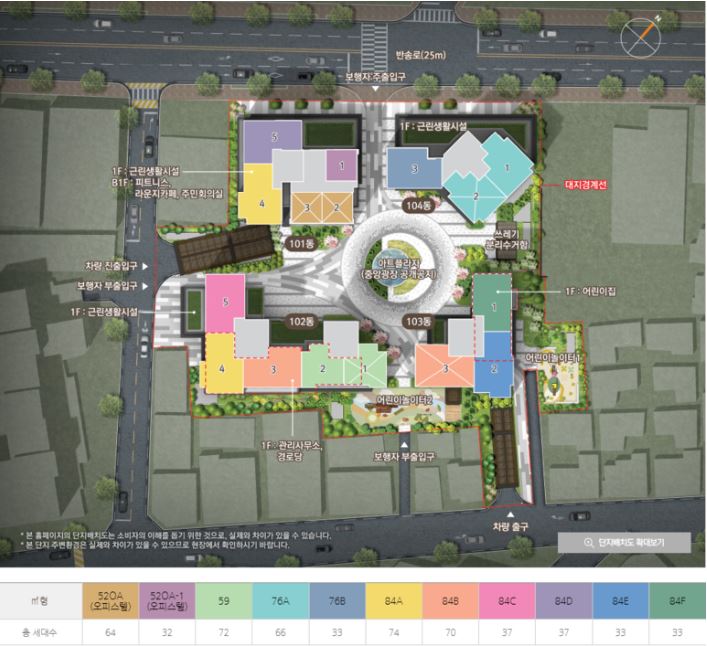Open the 단지배치도 확대보기 enlarged site plan button
This screenshot has width=707, height=646.
tap(624, 542)
